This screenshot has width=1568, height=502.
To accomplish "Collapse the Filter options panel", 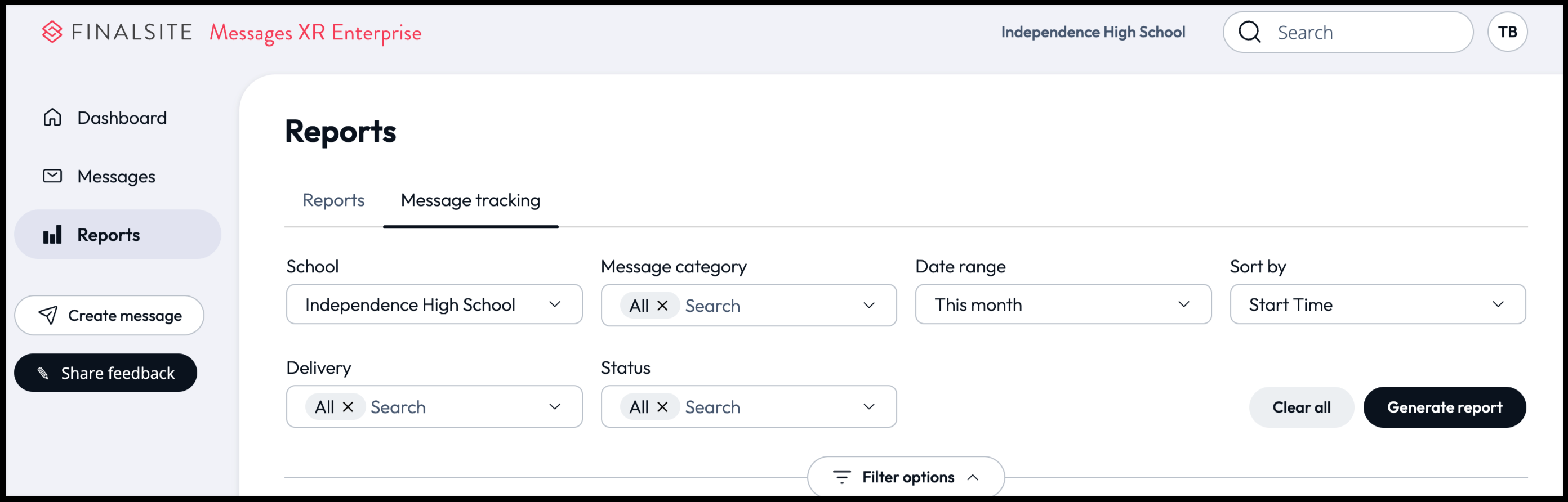I will (972, 477).
